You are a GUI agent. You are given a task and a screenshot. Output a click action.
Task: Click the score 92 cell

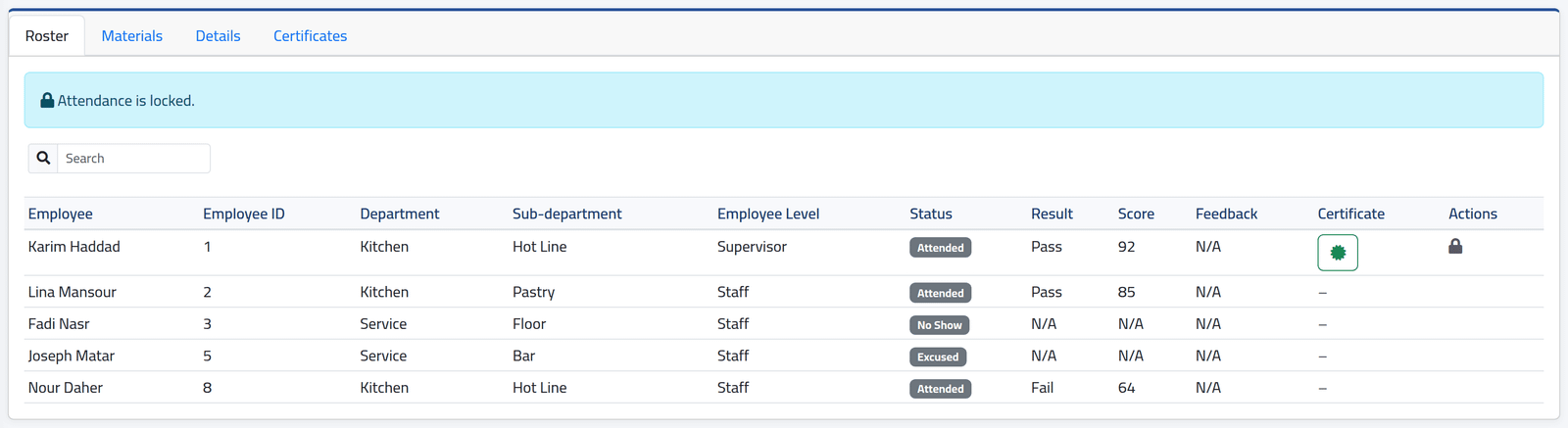1127,247
